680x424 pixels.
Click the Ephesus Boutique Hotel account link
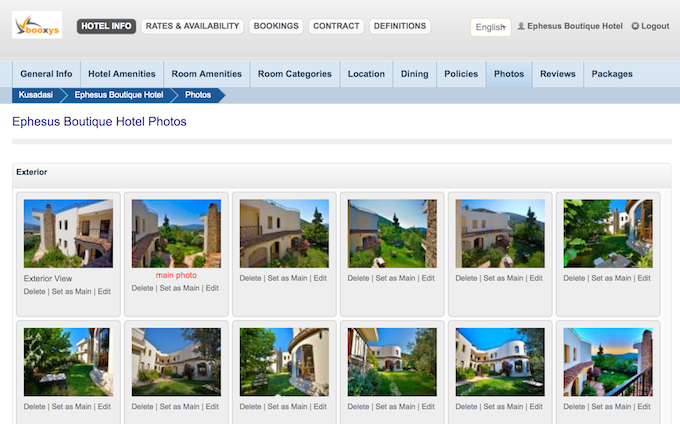(x=575, y=26)
